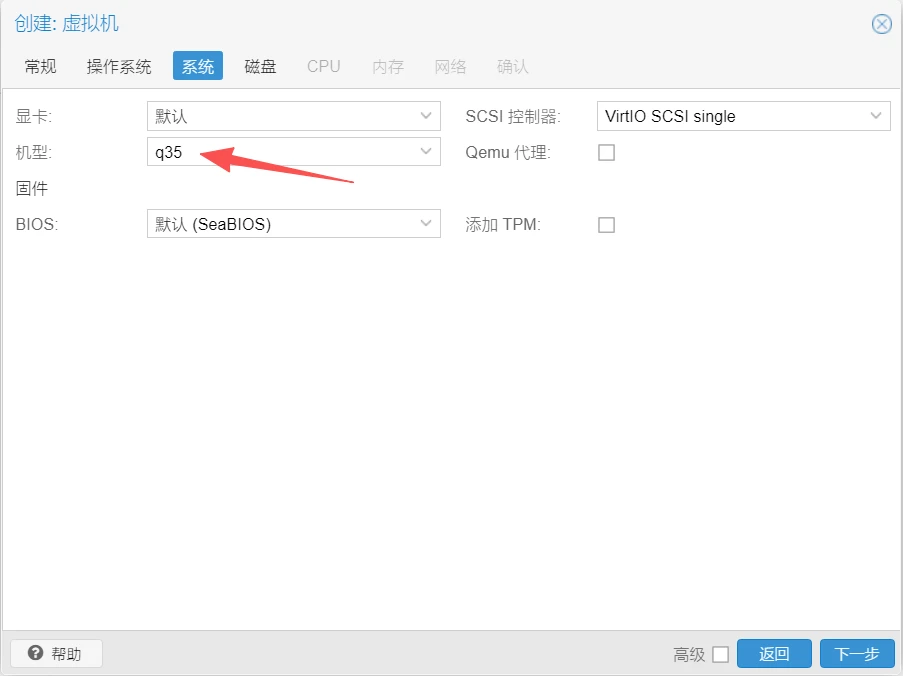Click the CPU tab
This screenshot has width=903, height=676.
(x=323, y=67)
